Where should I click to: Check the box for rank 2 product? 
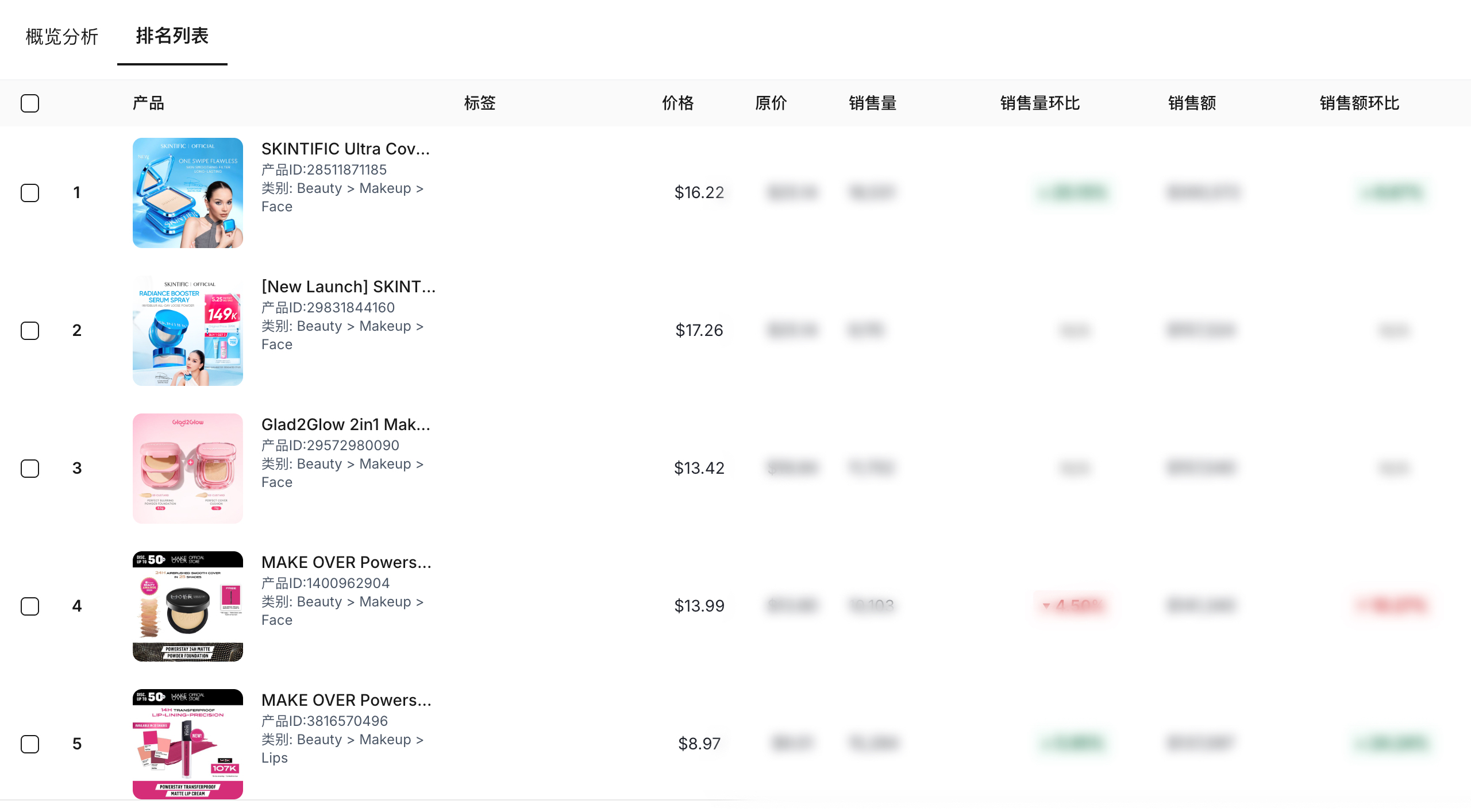click(x=30, y=331)
